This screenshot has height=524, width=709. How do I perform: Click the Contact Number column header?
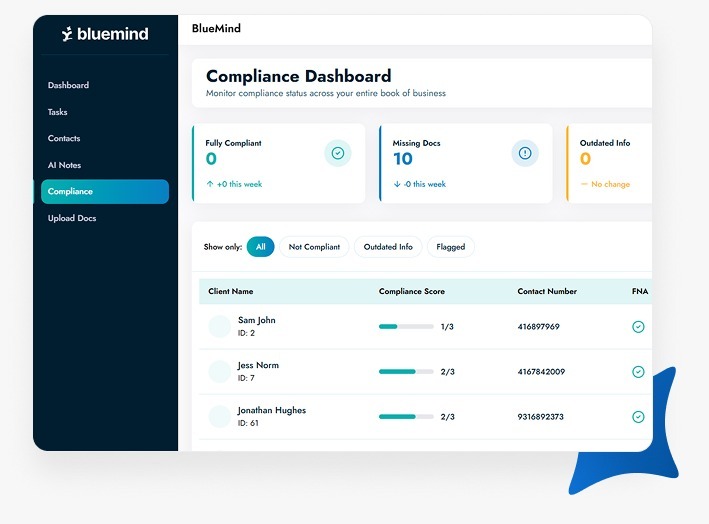[x=547, y=291]
